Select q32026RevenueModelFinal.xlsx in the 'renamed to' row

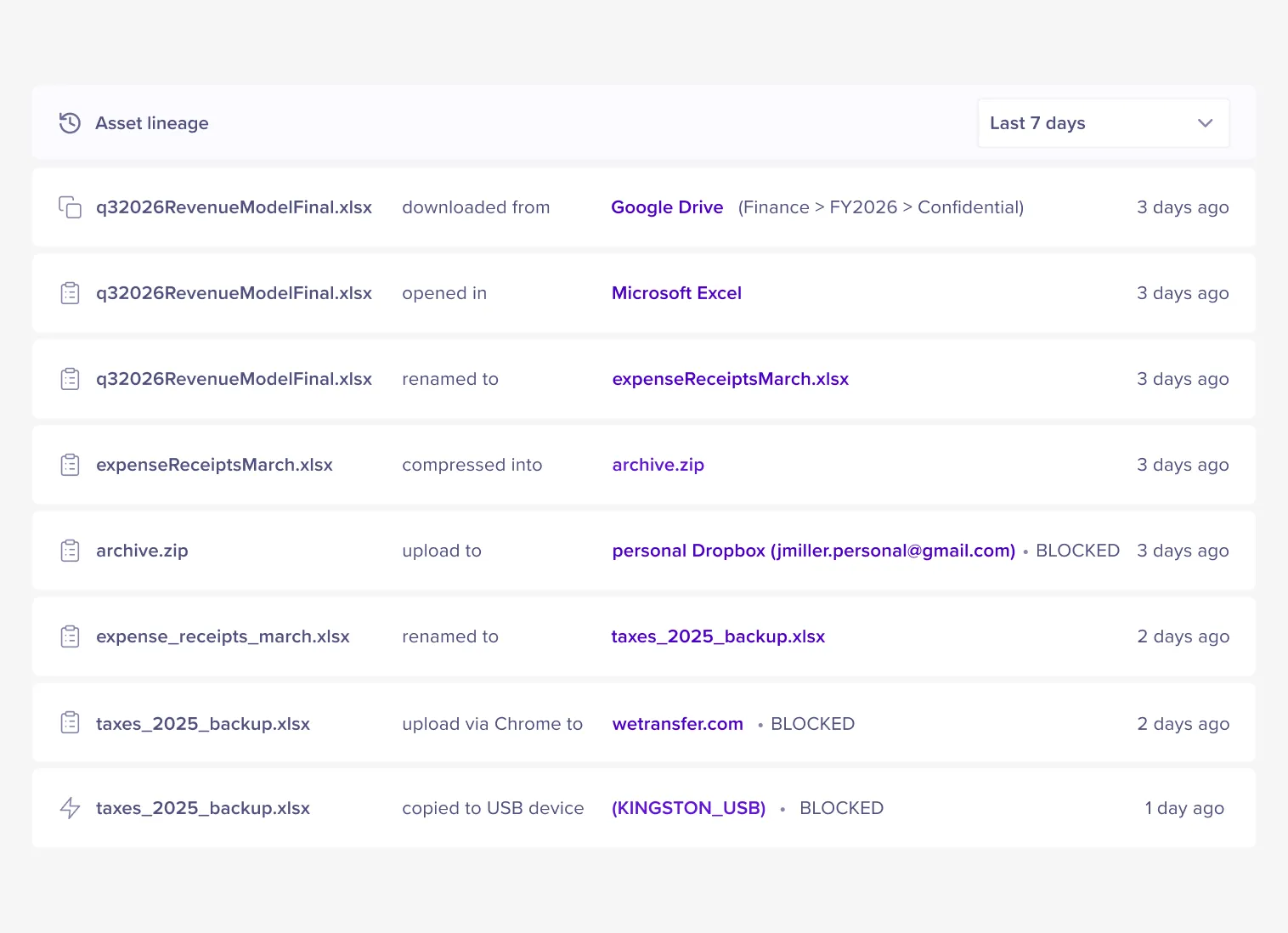[234, 379]
